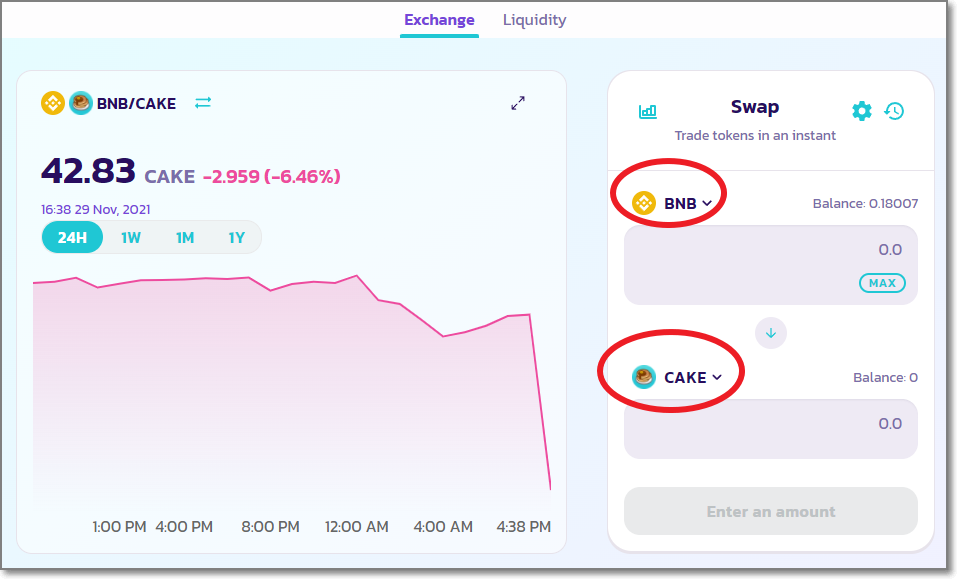
Task: Click the 4:38 PM axis label
Action: click(x=524, y=527)
